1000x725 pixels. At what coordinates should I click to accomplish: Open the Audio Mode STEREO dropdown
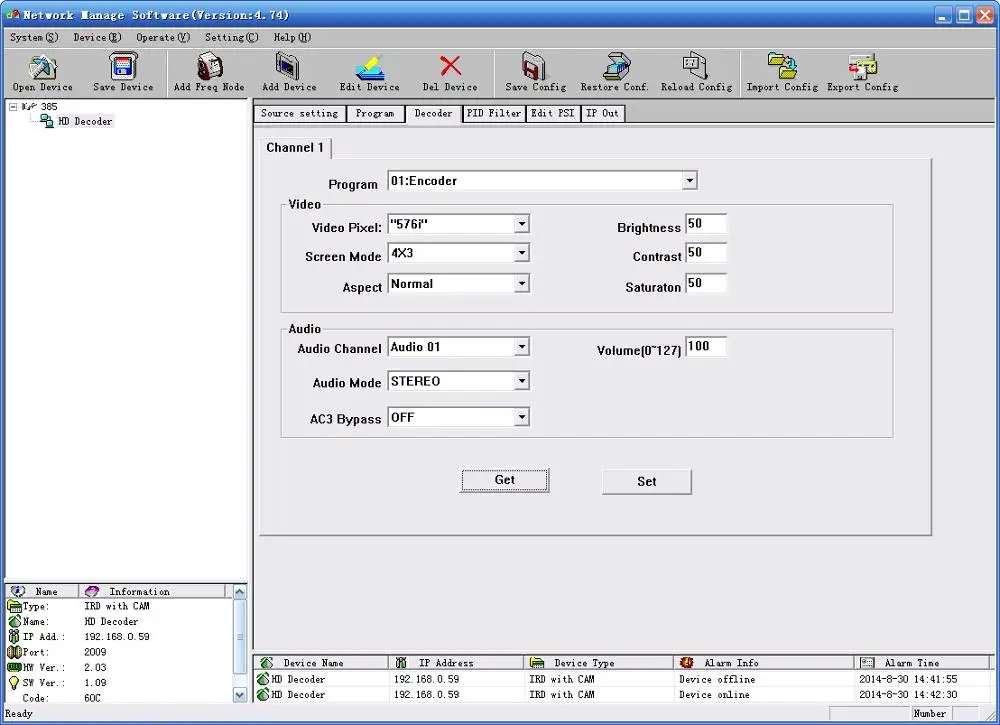tap(521, 381)
